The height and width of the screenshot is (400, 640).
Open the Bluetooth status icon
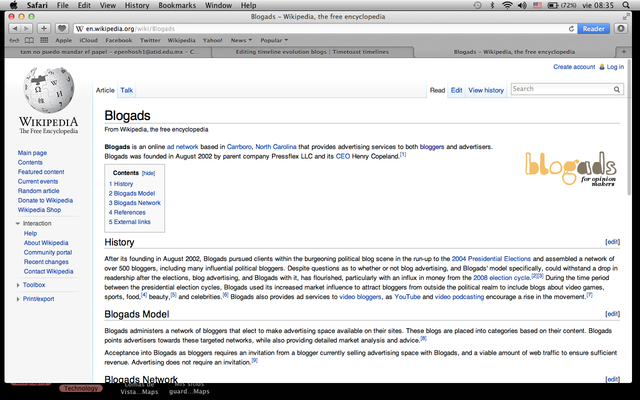coord(492,5)
